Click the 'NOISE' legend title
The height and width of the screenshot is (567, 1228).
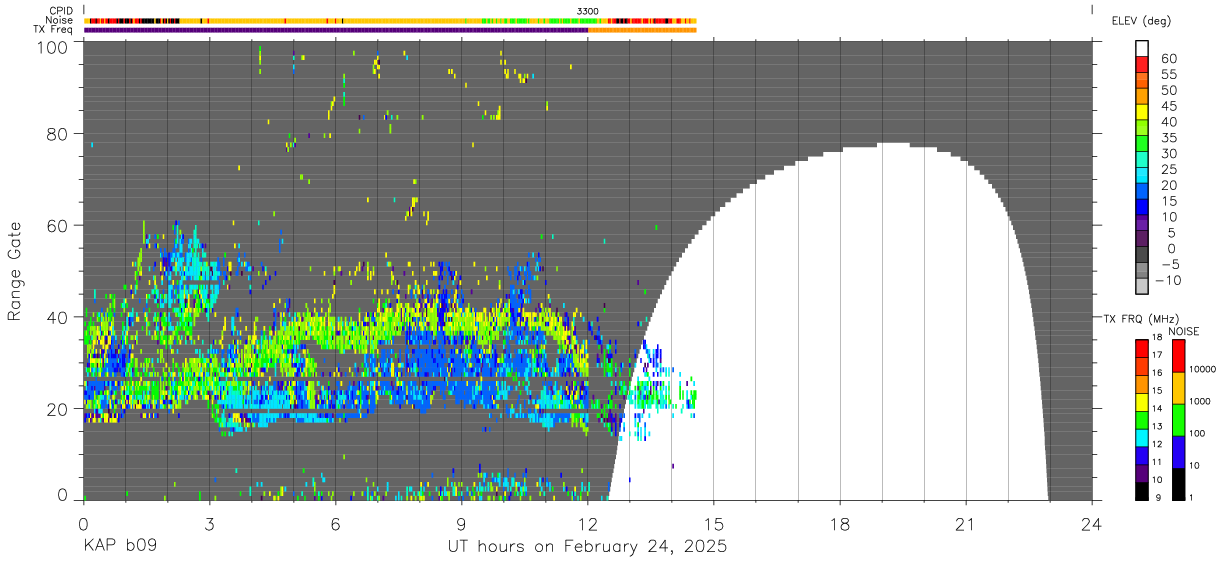pos(1185,331)
